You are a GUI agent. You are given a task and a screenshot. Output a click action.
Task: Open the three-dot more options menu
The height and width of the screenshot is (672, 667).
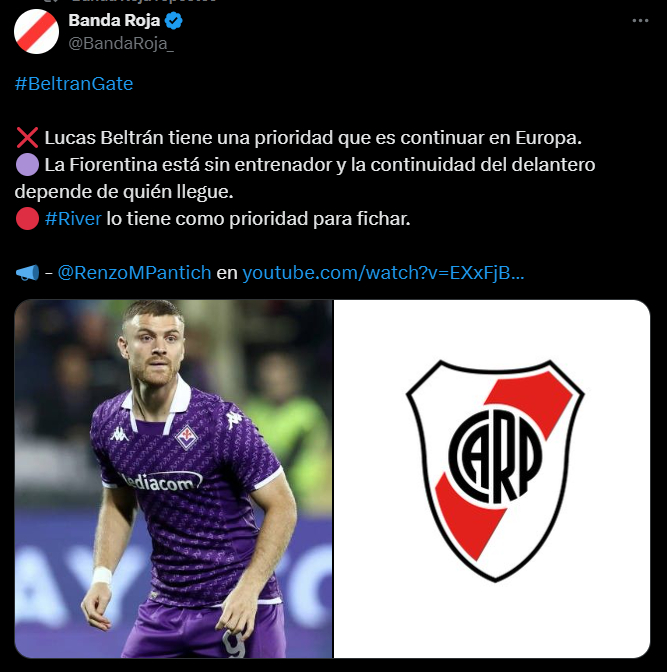(640, 21)
